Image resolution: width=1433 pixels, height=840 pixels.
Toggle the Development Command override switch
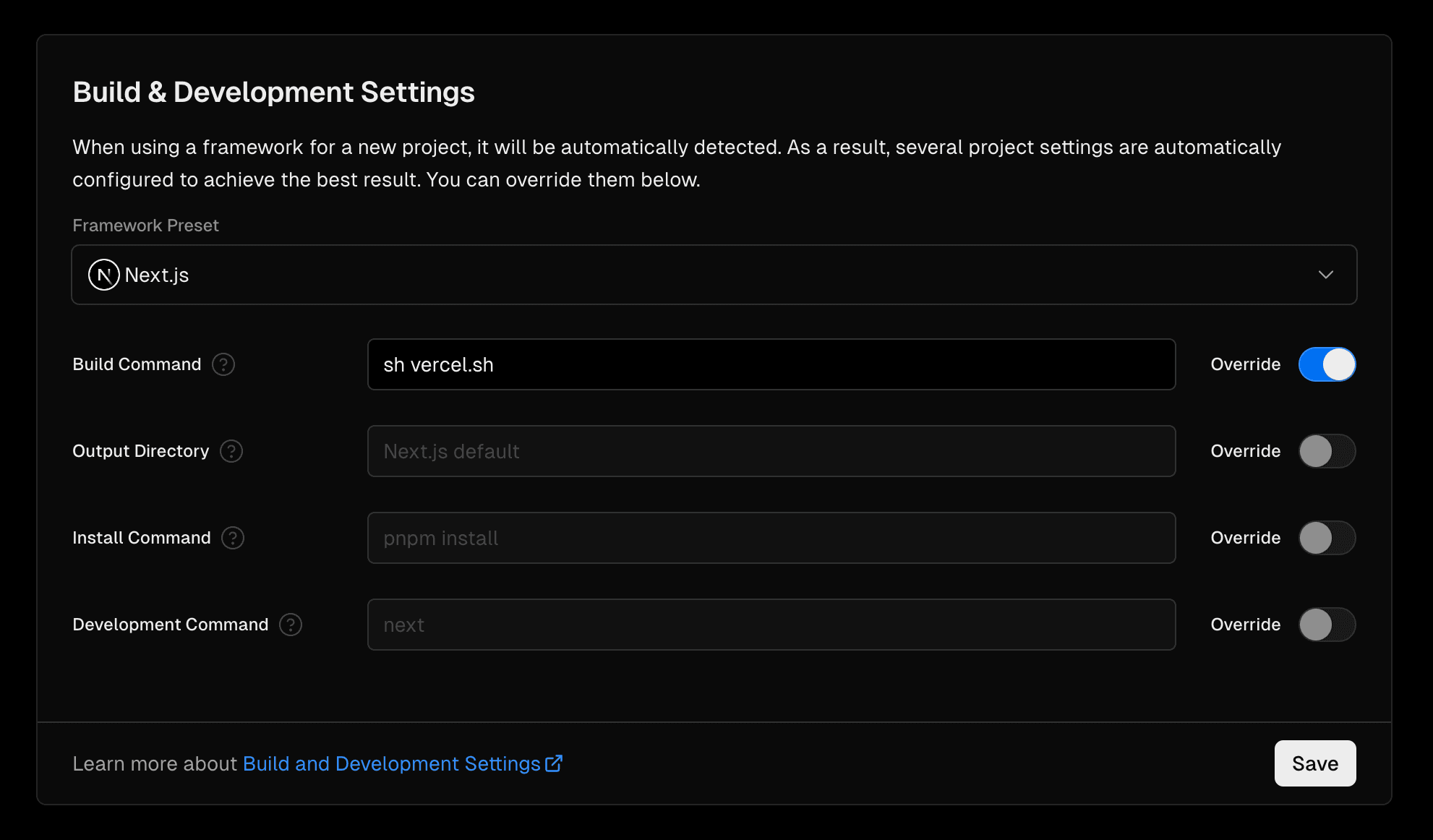1327,625
